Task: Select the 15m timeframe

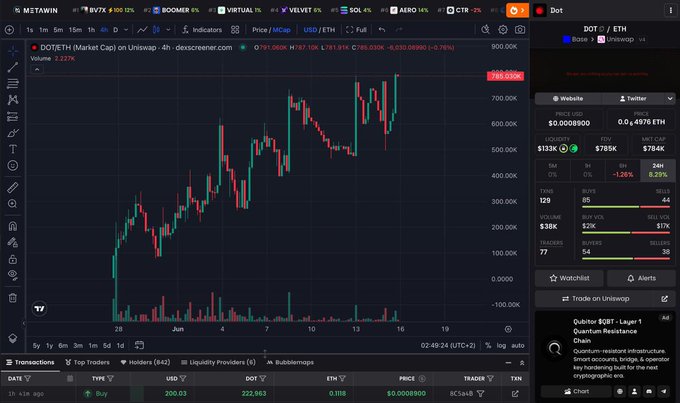Action: (75, 29)
